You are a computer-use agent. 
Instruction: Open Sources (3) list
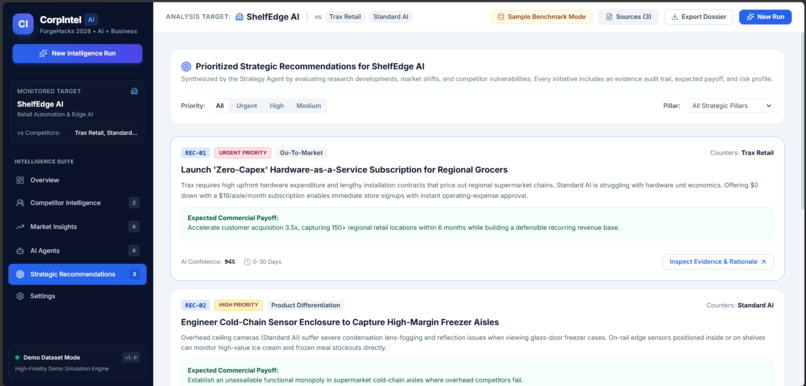pos(628,17)
